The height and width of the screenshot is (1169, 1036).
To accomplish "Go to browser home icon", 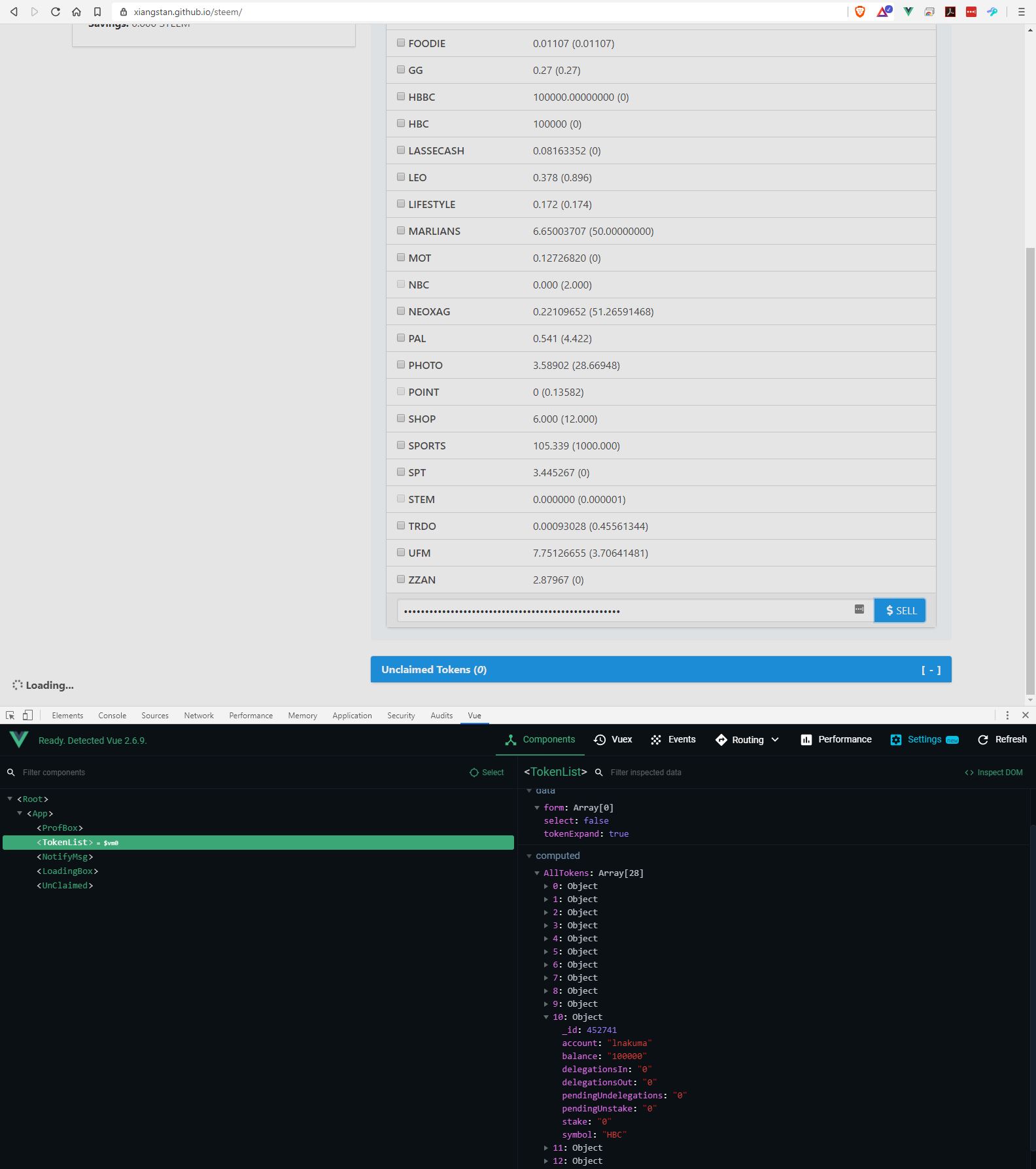I will (77, 12).
